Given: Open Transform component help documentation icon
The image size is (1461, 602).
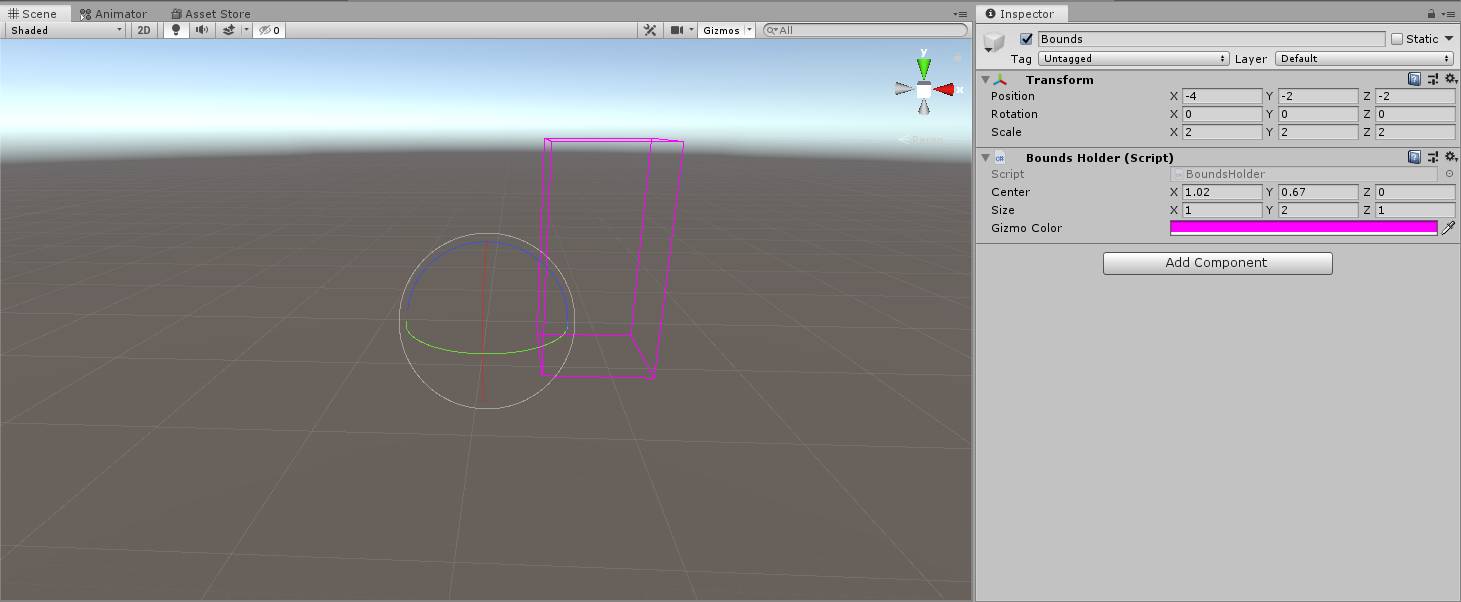Looking at the screenshot, I should point(1414,79).
